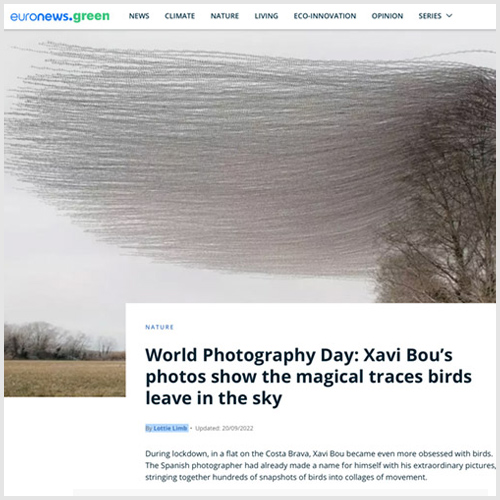
Task: Select NATURE in the top navigation
Action: point(225,16)
